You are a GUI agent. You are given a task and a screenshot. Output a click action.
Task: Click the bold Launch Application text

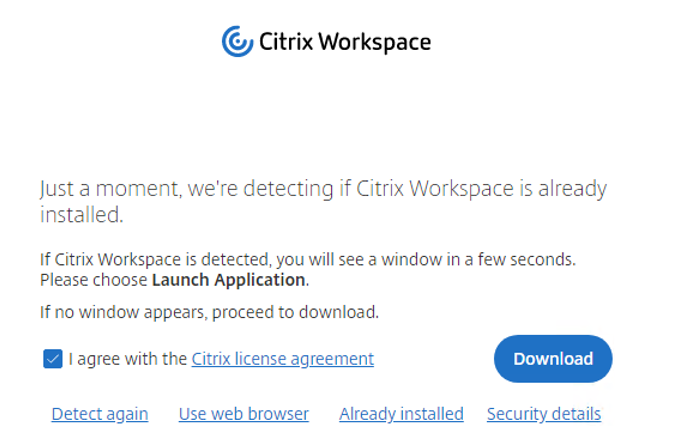click(x=228, y=280)
